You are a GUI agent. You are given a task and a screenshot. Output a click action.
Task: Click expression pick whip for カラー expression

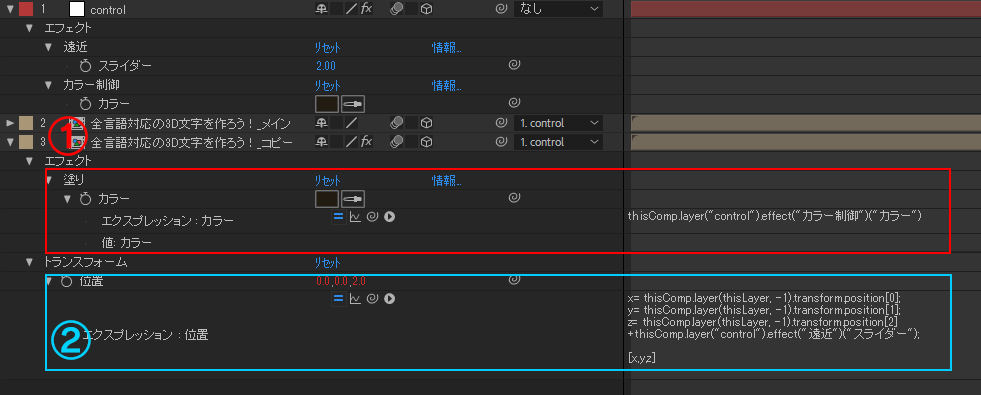click(x=372, y=217)
